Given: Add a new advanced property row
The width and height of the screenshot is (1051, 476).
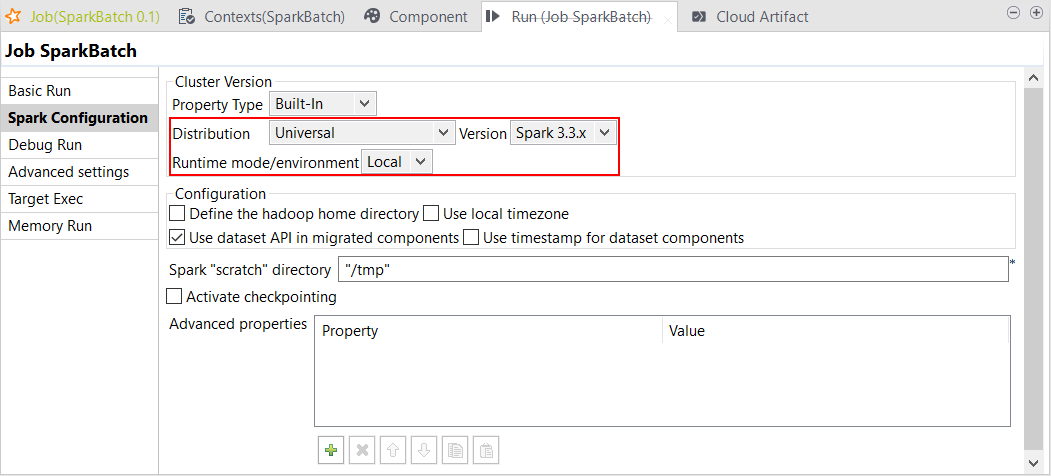Looking at the screenshot, I should (x=330, y=450).
